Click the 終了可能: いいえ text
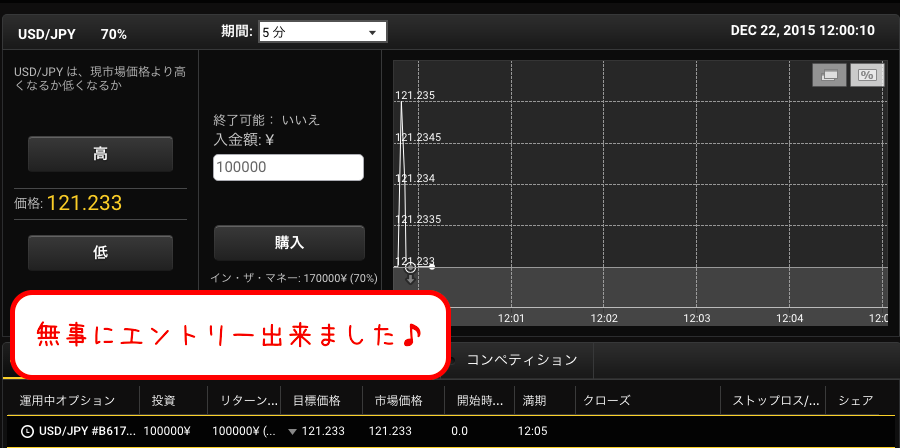This screenshot has height=448, width=900. click(266, 120)
